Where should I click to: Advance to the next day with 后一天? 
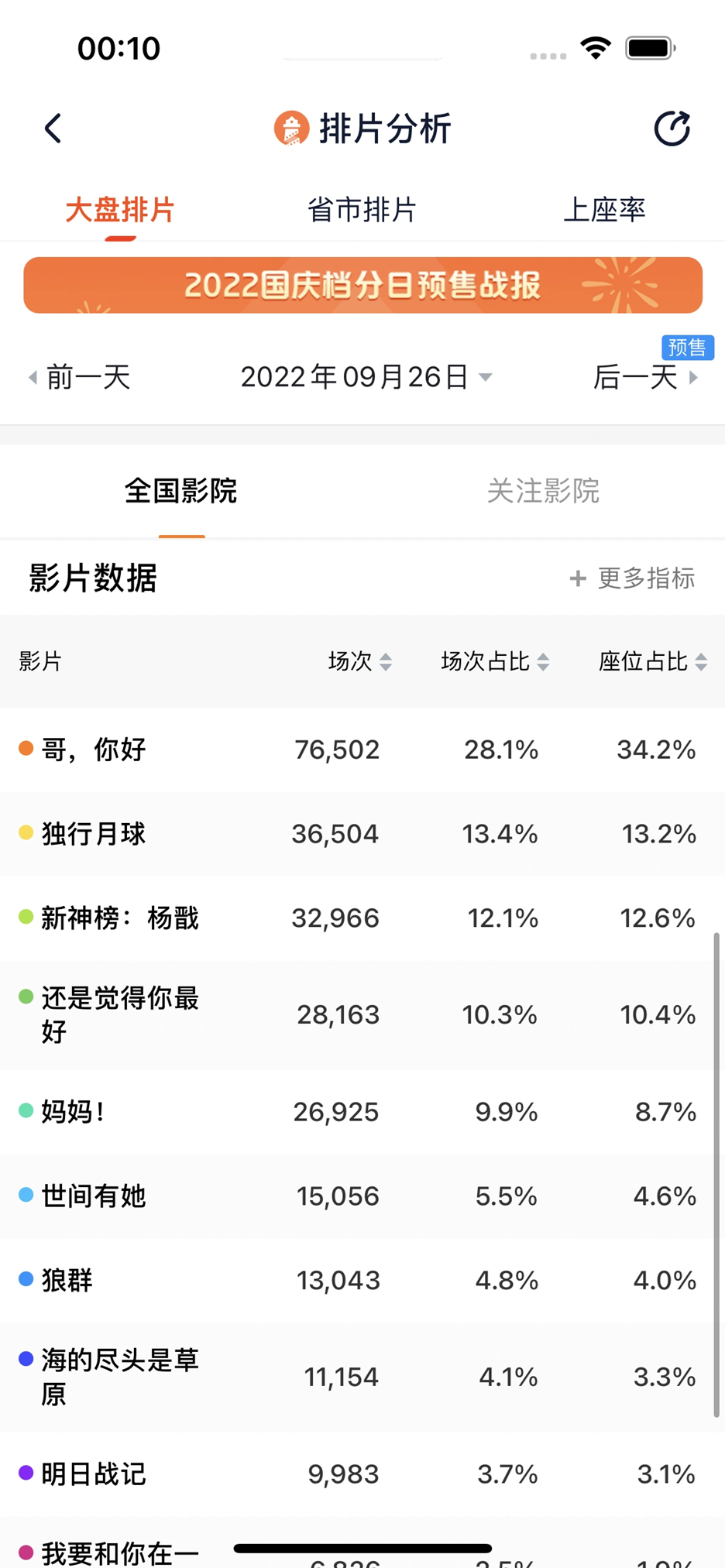tap(635, 377)
